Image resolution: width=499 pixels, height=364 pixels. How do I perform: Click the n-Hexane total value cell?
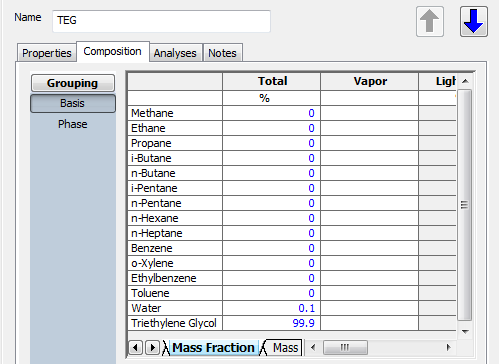click(272, 218)
